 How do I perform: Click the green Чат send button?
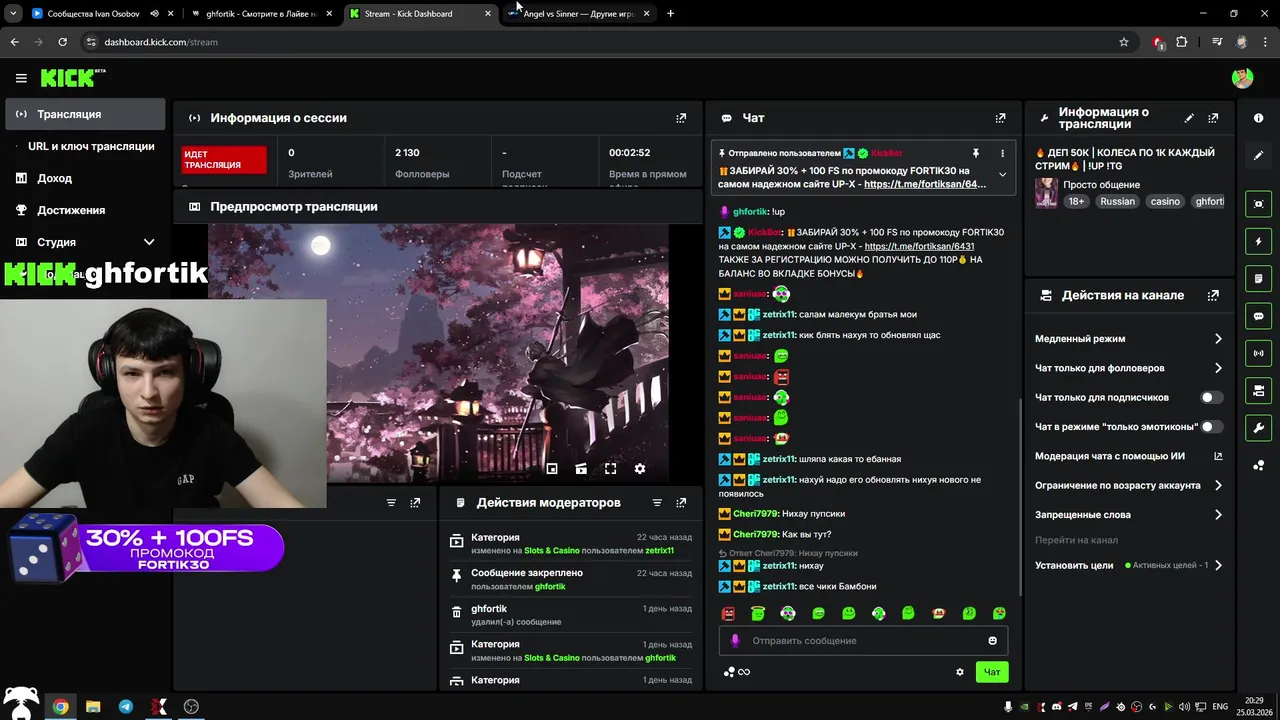click(x=992, y=672)
